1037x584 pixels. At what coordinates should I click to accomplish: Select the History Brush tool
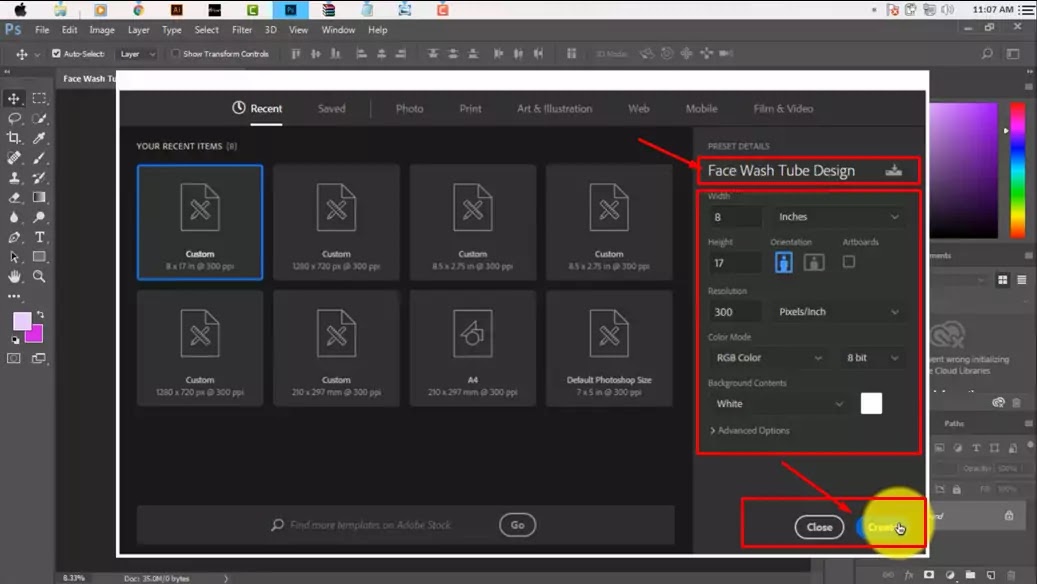coord(40,177)
